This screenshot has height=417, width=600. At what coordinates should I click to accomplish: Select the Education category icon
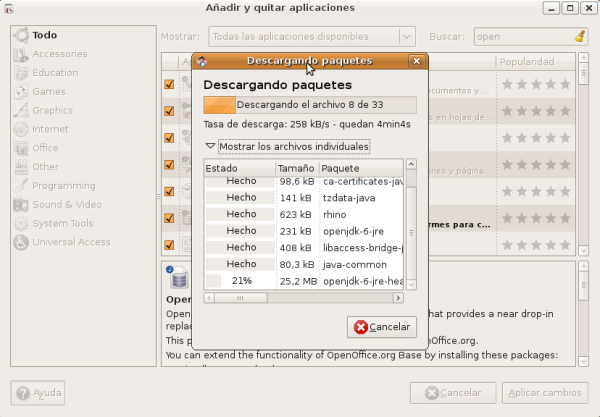pos(20,73)
